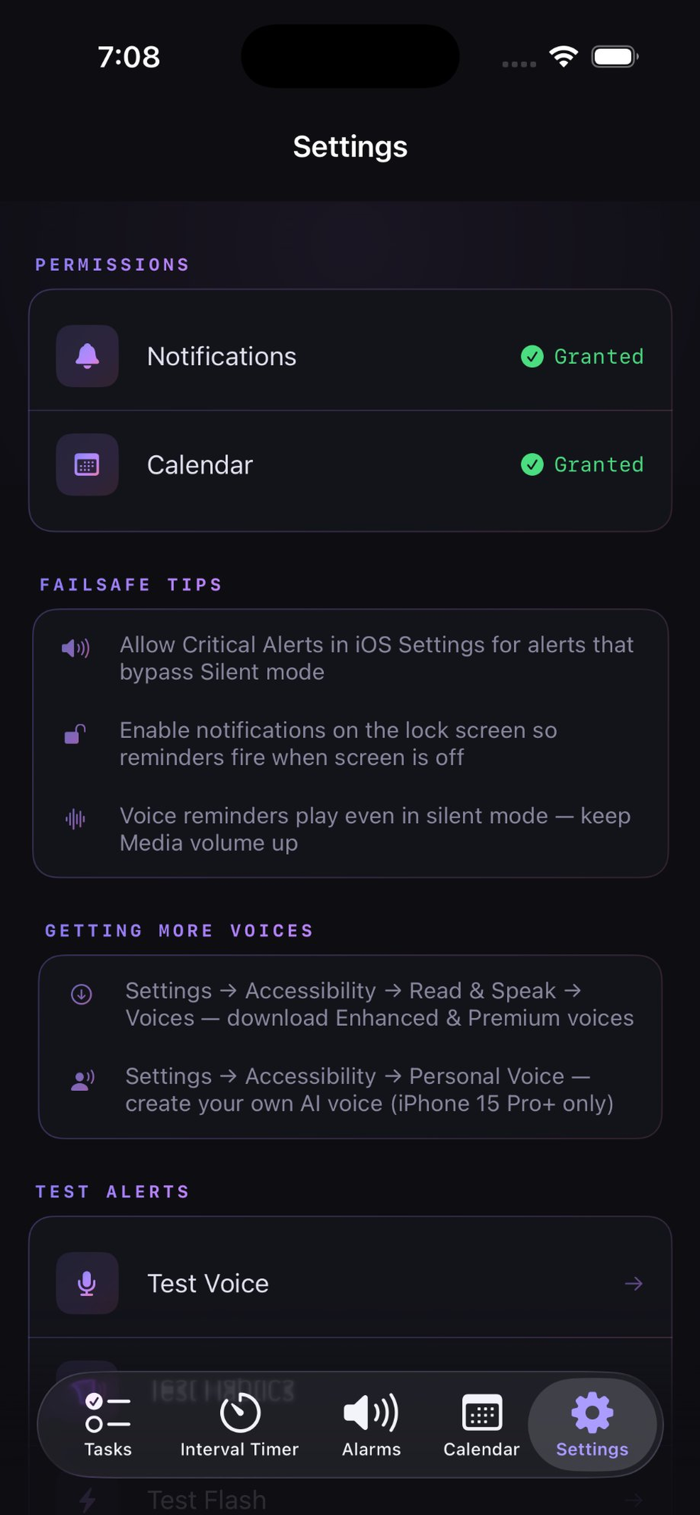Tap the Personal Voice person icon
This screenshot has width=700, height=1515.
tap(82, 1079)
